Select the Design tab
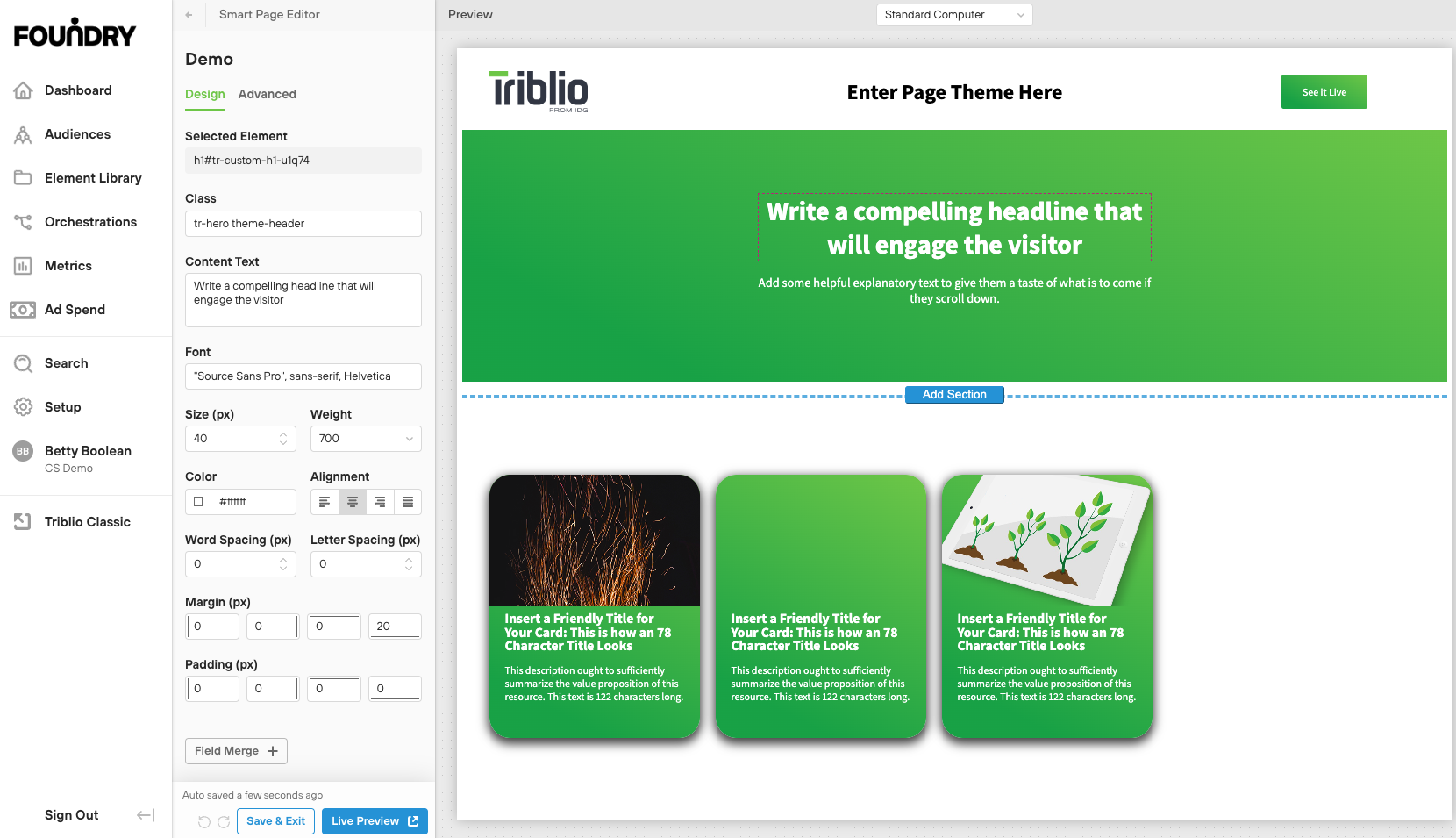This screenshot has width=1456, height=838. 204,94
